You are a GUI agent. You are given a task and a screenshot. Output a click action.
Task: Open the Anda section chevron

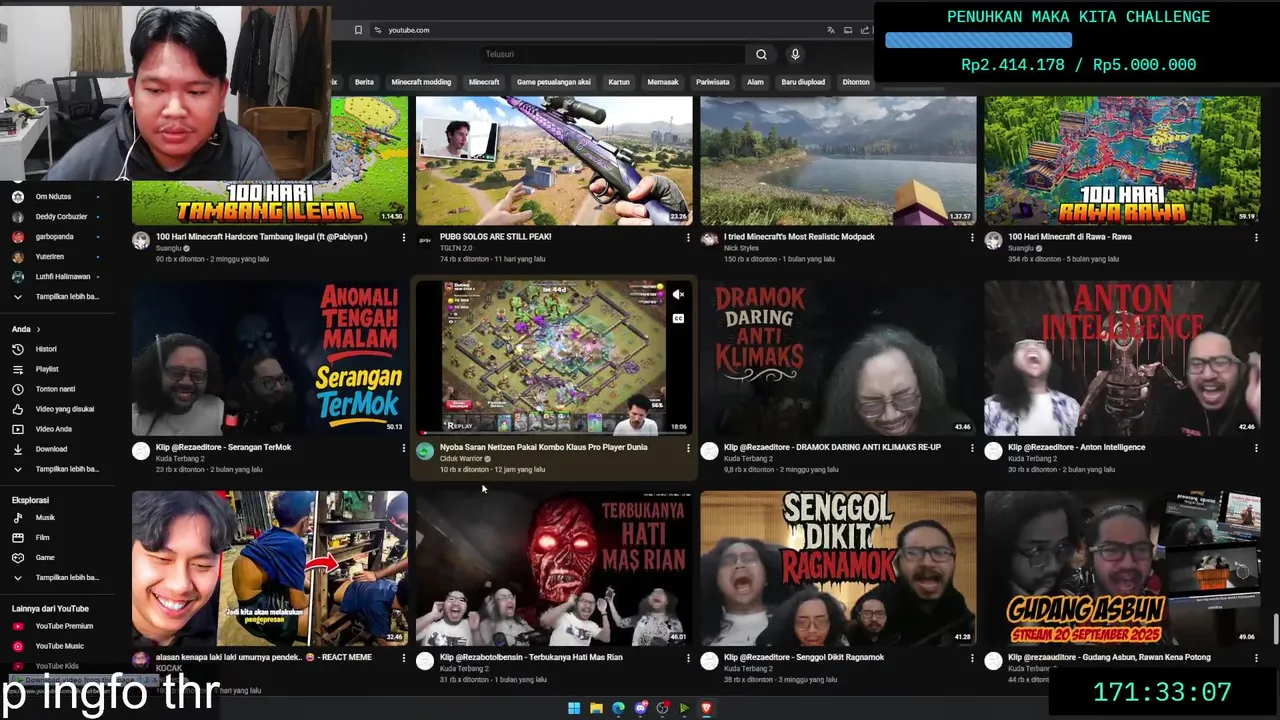[39, 329]
